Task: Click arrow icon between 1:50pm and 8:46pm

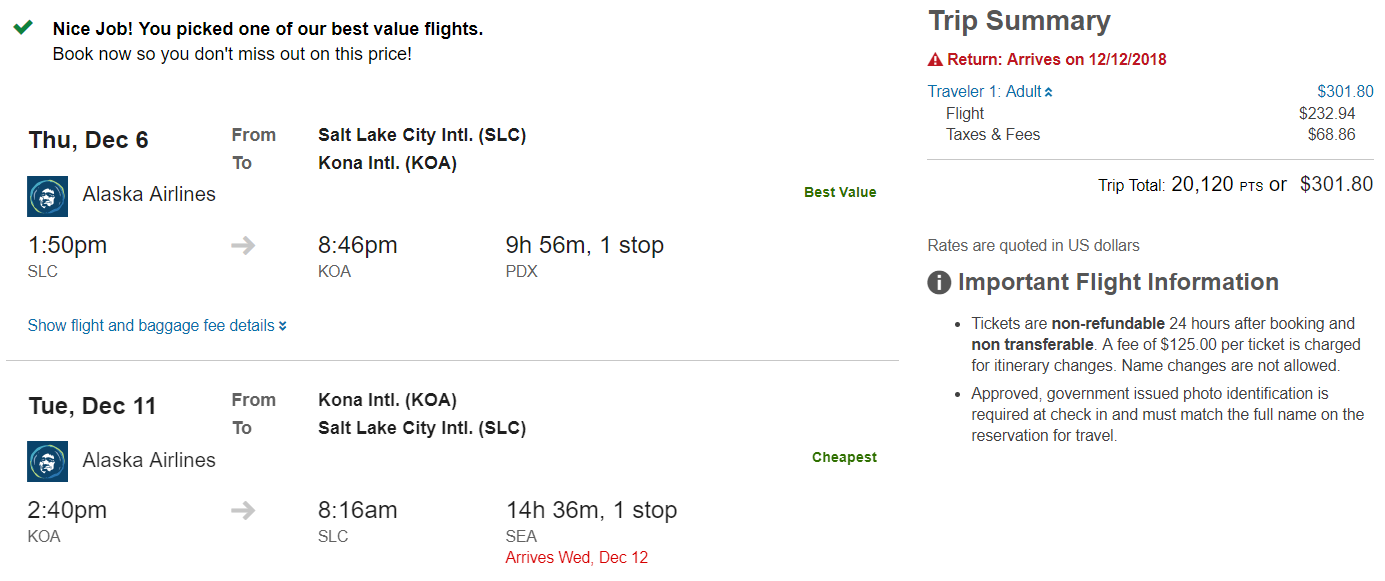Action: pos(243,245)
